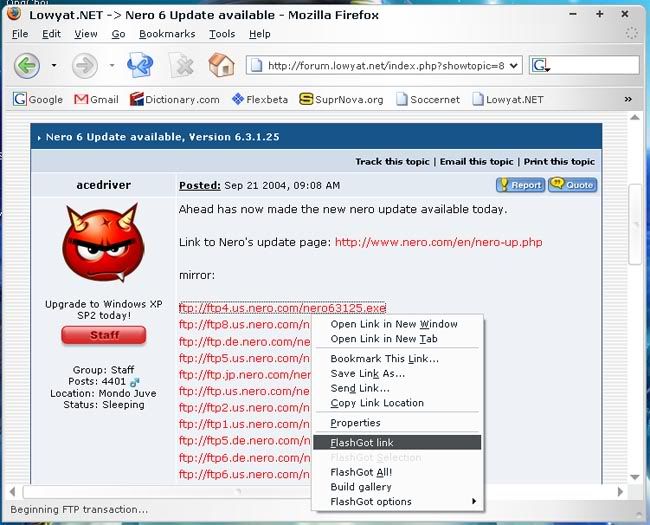Open the Back button history dropdown

coord(54,66)
